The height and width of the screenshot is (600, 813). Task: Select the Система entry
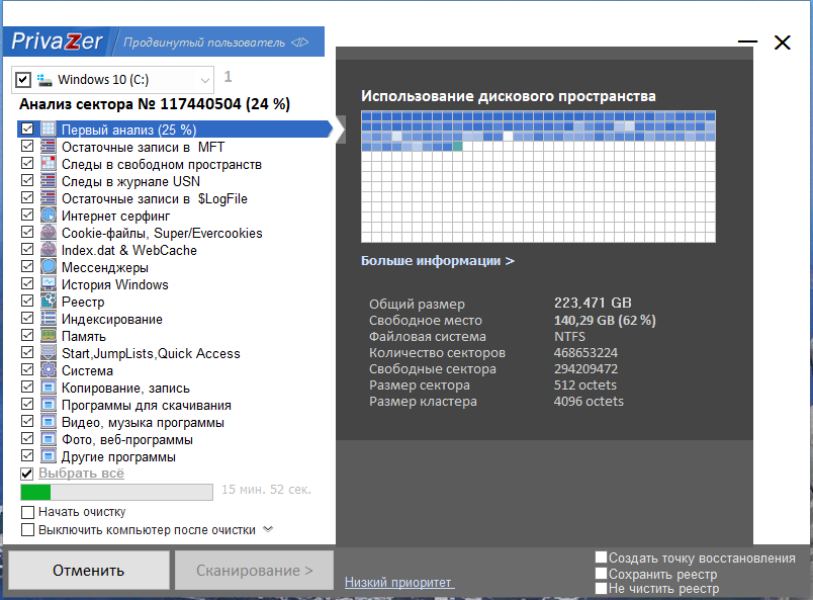[x=87, y=371]
